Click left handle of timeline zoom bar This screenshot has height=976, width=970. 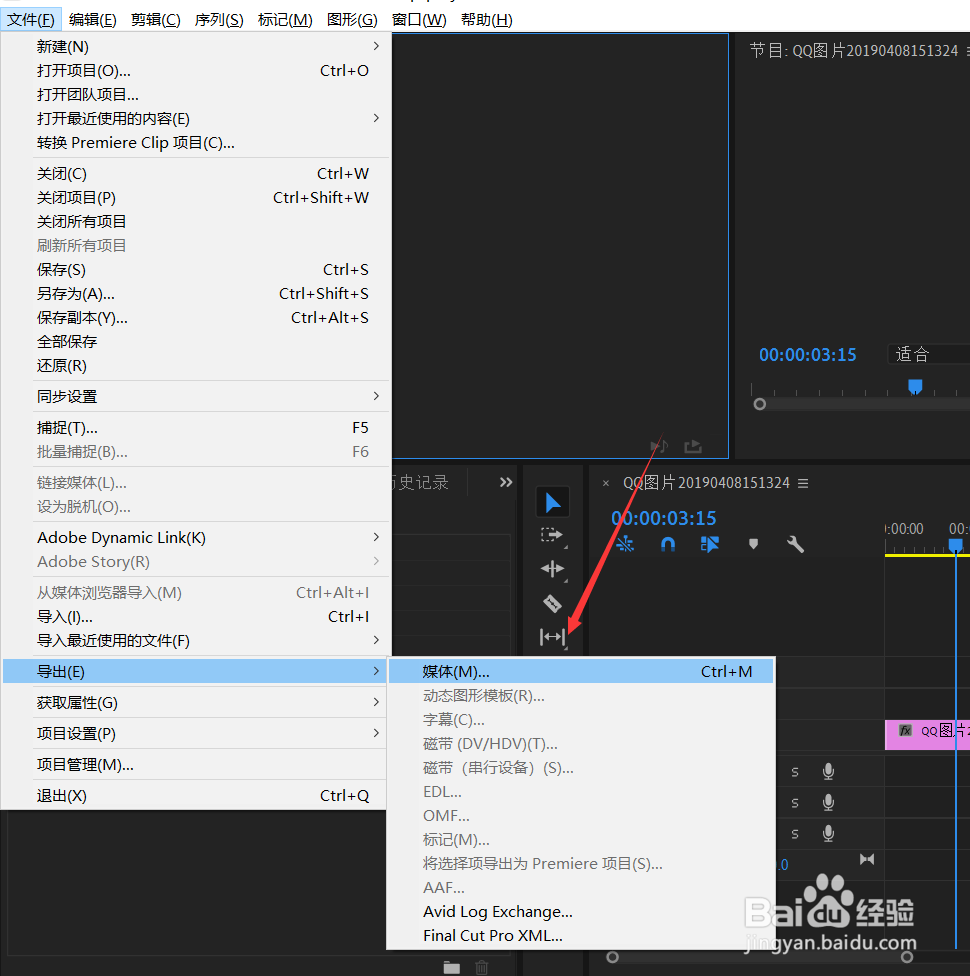613,957
